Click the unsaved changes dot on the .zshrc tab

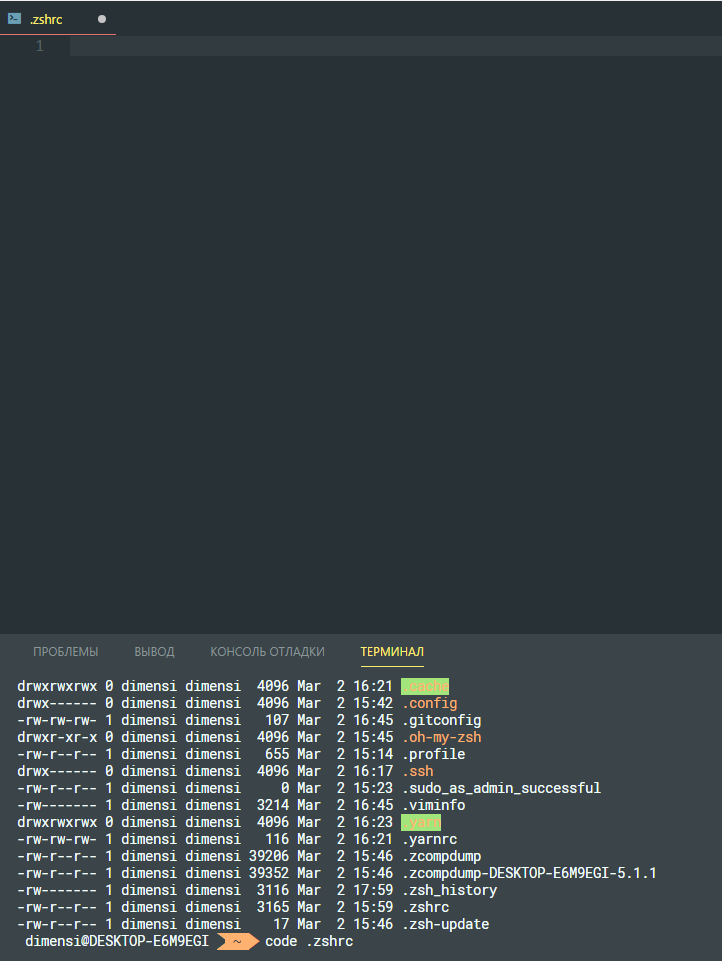point(101,18)
